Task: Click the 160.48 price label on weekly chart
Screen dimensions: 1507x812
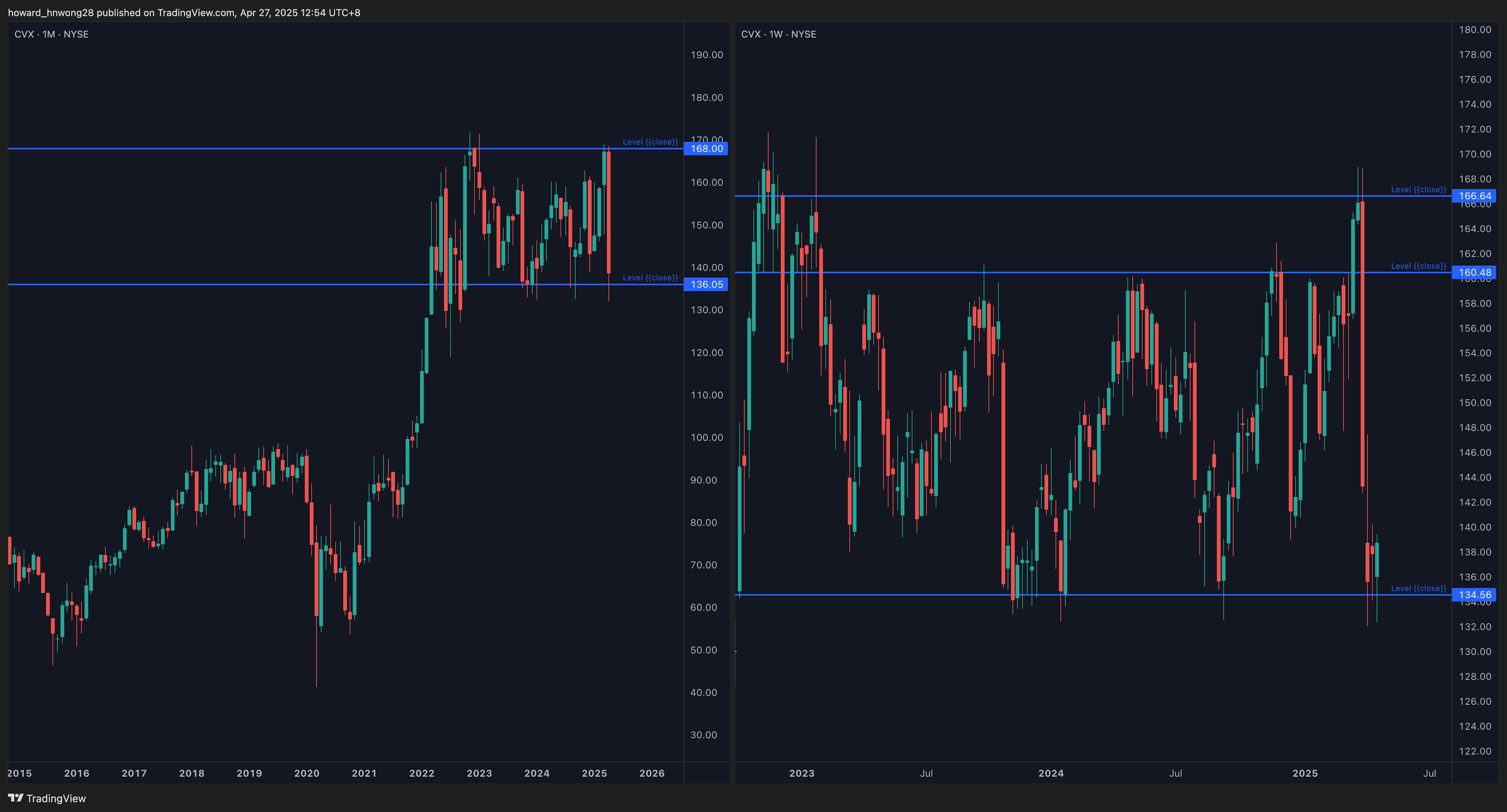Action: tap(1474, 272)
